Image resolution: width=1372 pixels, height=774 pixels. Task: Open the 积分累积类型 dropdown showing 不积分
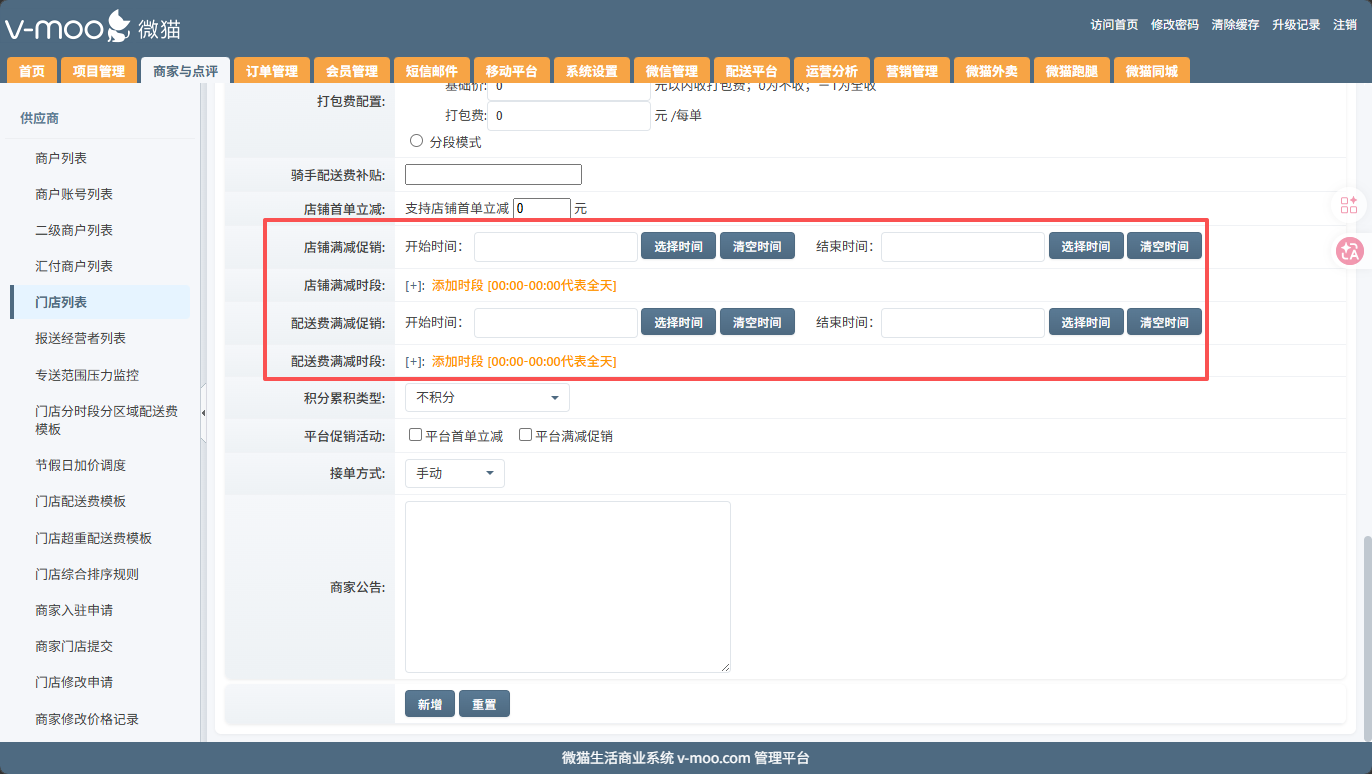coord(487,398)
